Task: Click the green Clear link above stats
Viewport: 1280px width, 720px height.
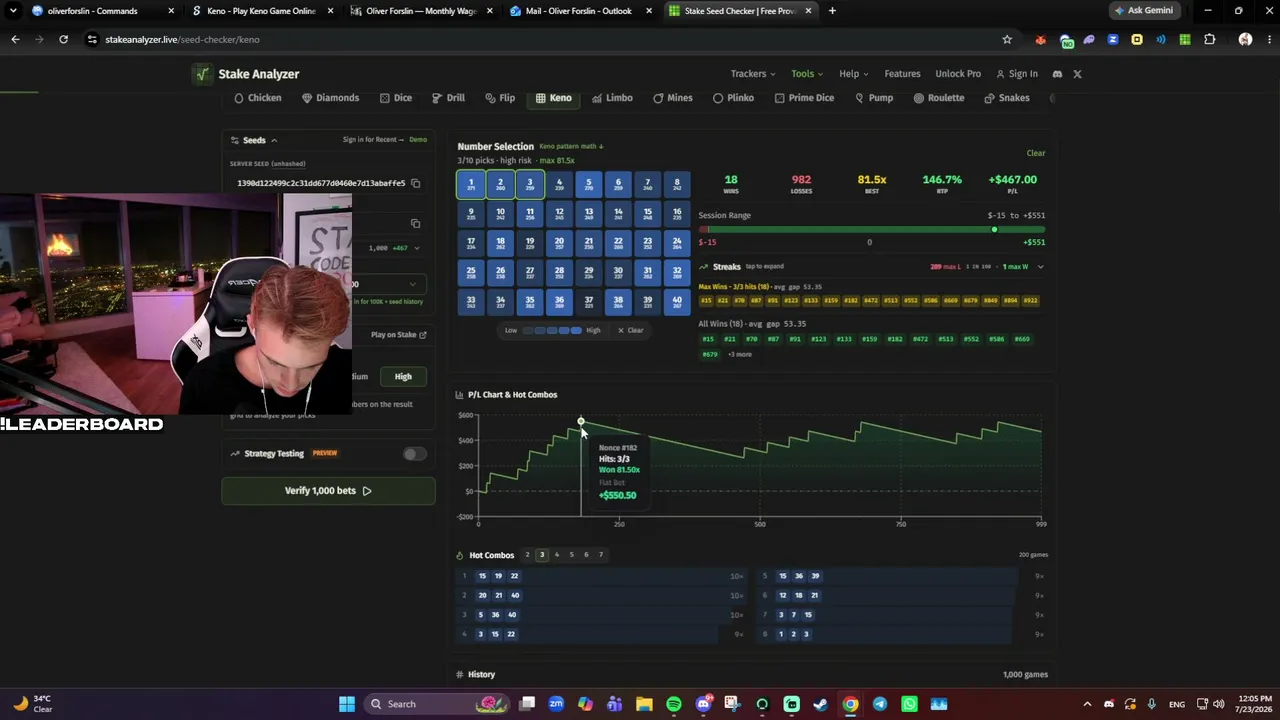Action: pyautogui.click(x=1036, y=153)
